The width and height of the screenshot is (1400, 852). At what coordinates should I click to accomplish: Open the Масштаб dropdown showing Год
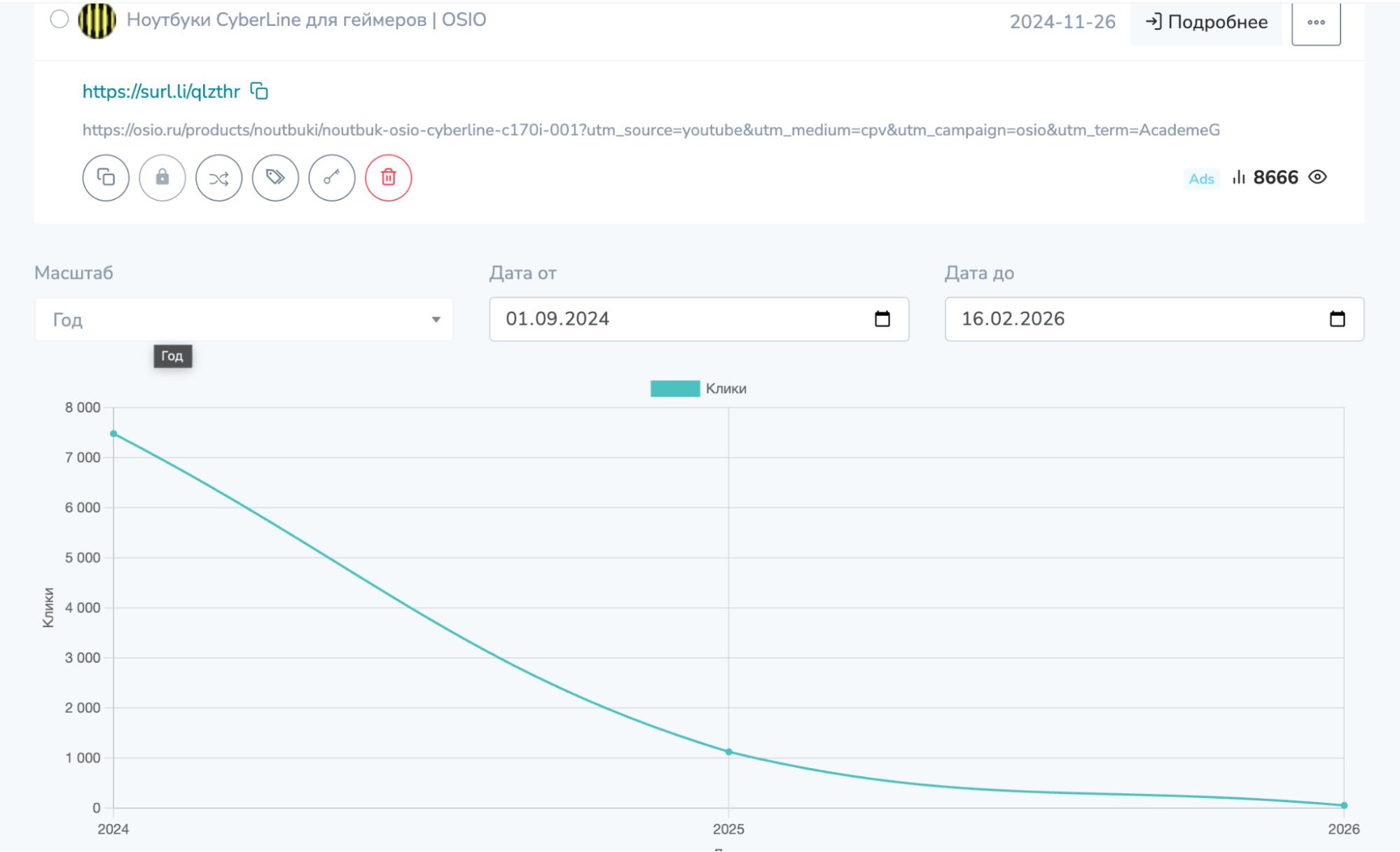coord(244,319)
